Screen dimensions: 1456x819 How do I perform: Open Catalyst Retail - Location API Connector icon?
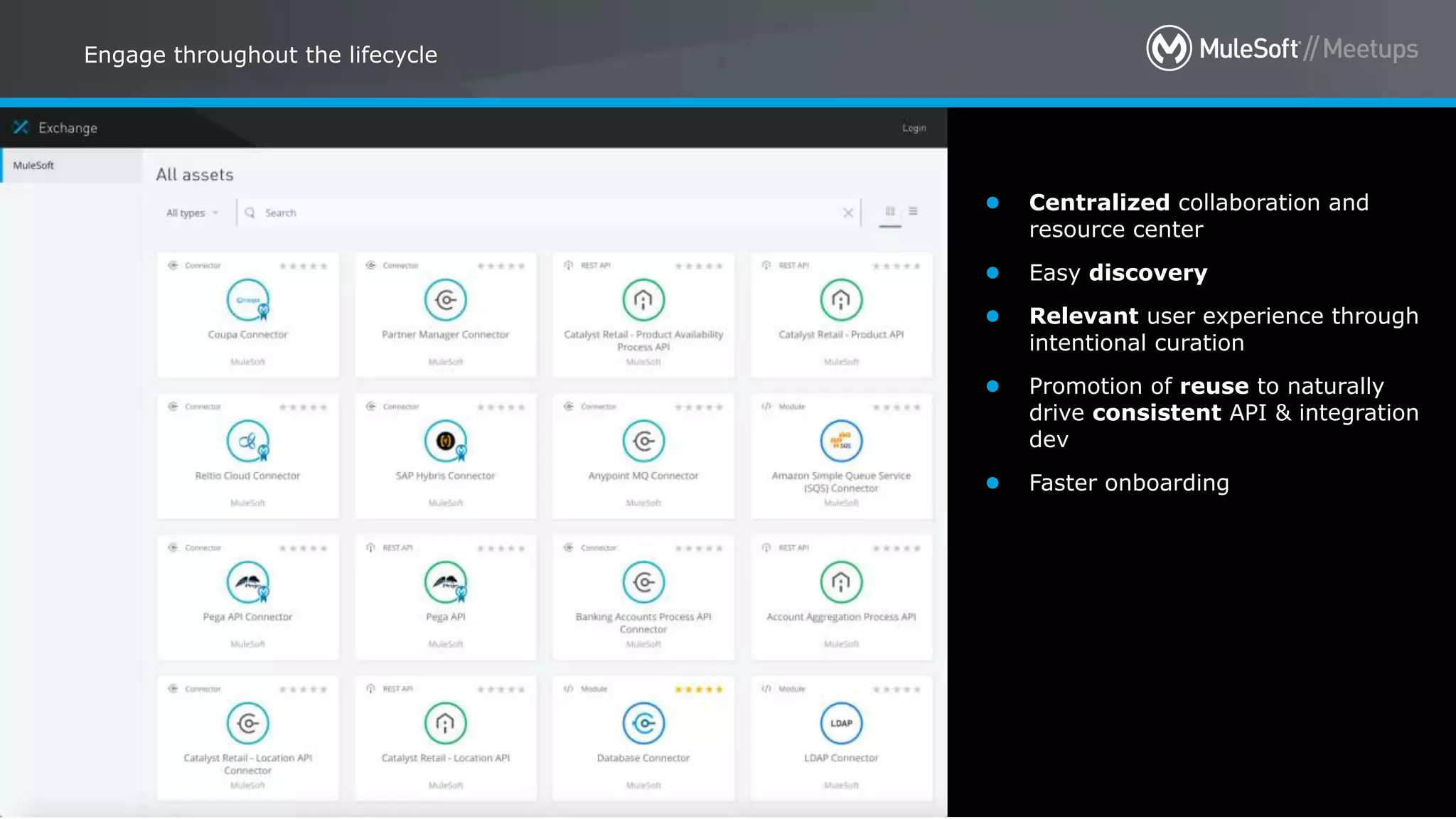click(247, 724)
